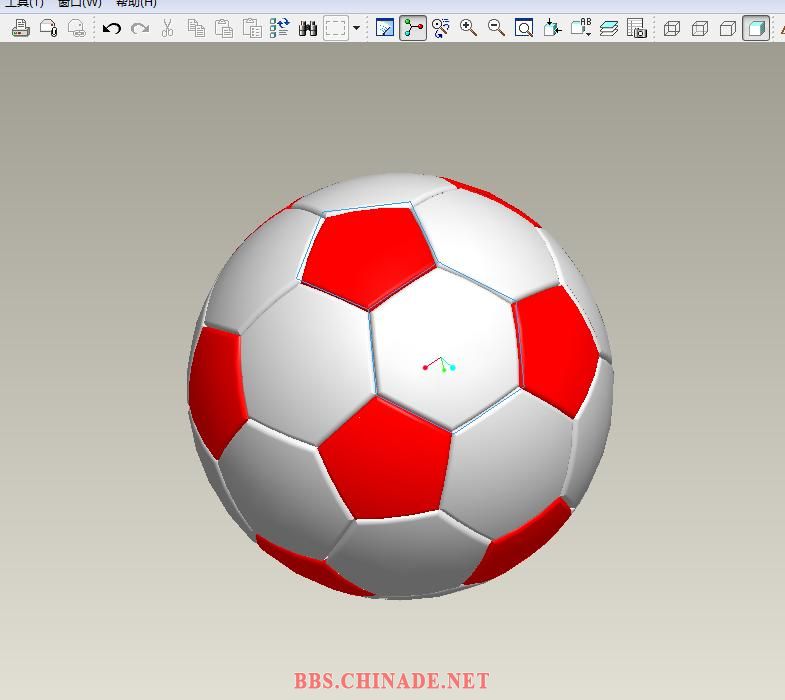785x700 pixels.
Task: Click the Redo arrow
Action: pos(140,28)
